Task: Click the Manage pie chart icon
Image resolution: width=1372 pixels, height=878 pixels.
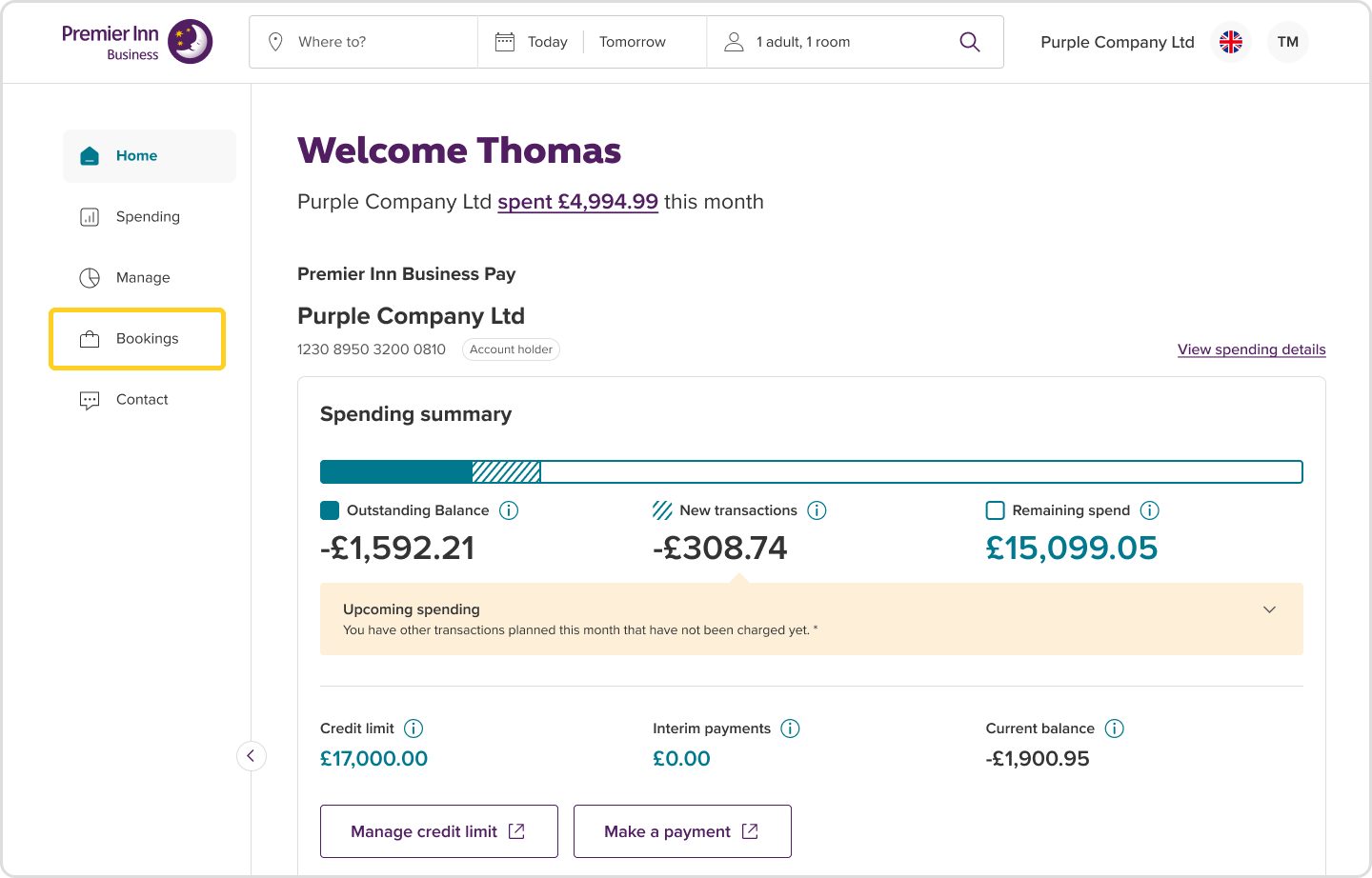Action: point(90,278)
